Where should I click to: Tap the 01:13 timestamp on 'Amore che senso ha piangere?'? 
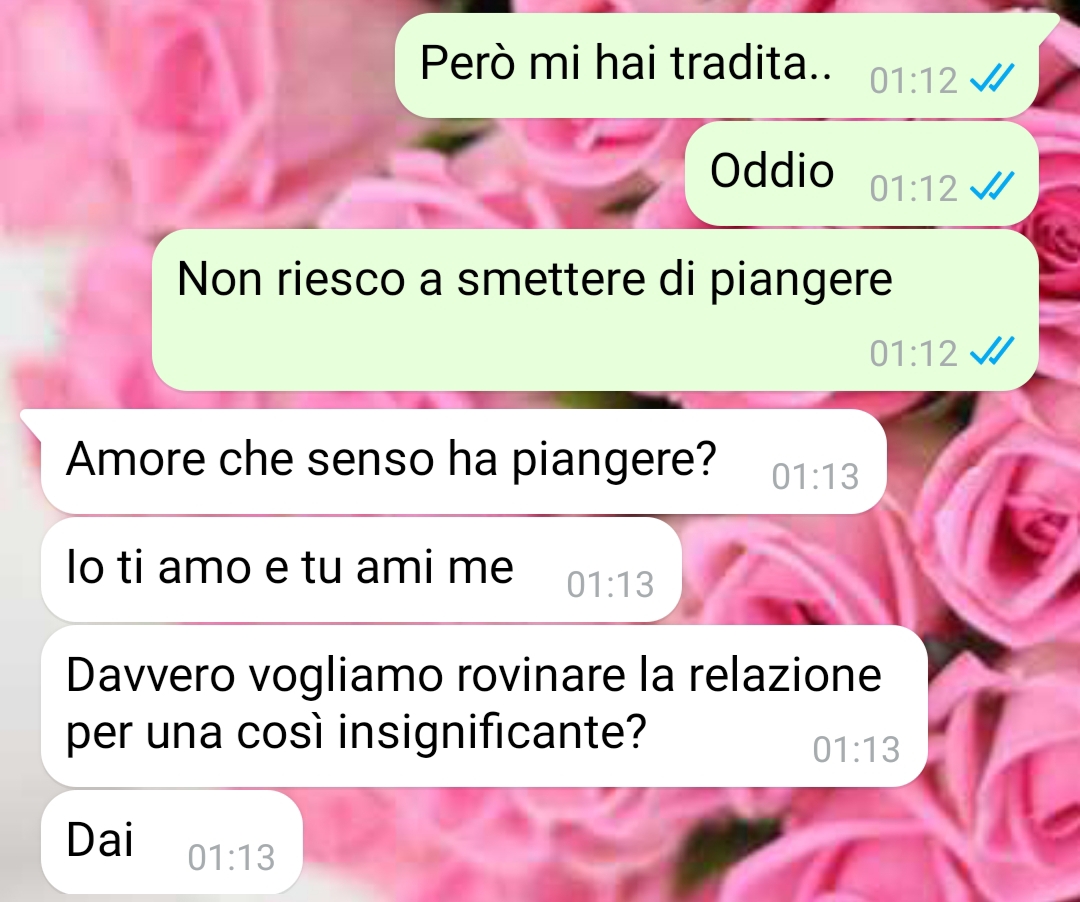(x=816, y=476)
